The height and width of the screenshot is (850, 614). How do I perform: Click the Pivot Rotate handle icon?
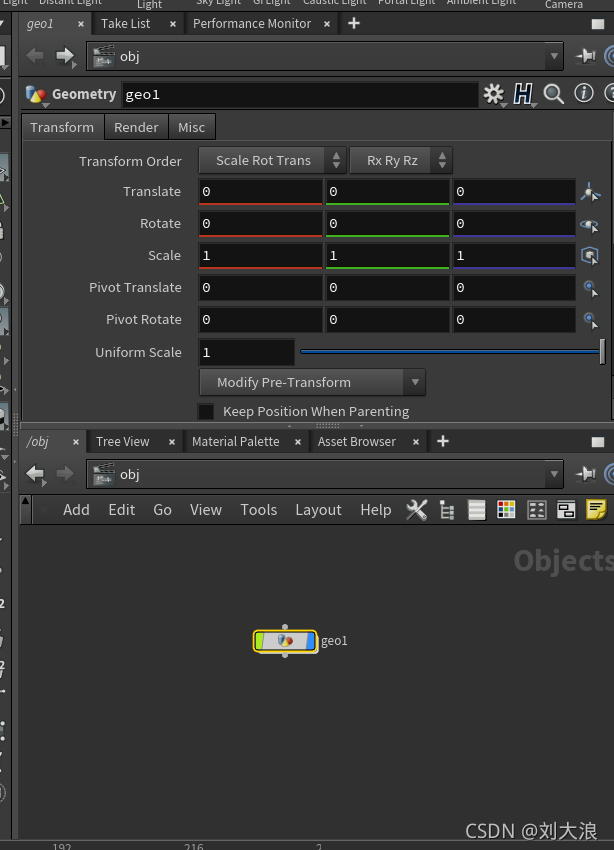(590, 320)
